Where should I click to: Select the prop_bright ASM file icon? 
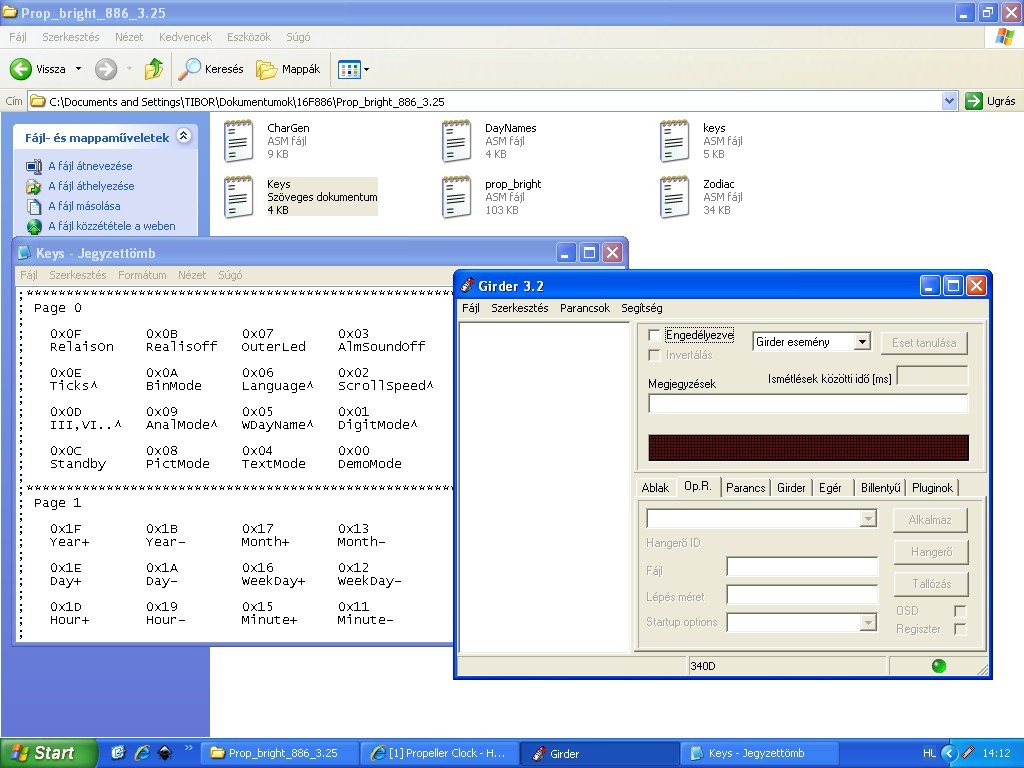pyautogui.click(x=456, y=197)
